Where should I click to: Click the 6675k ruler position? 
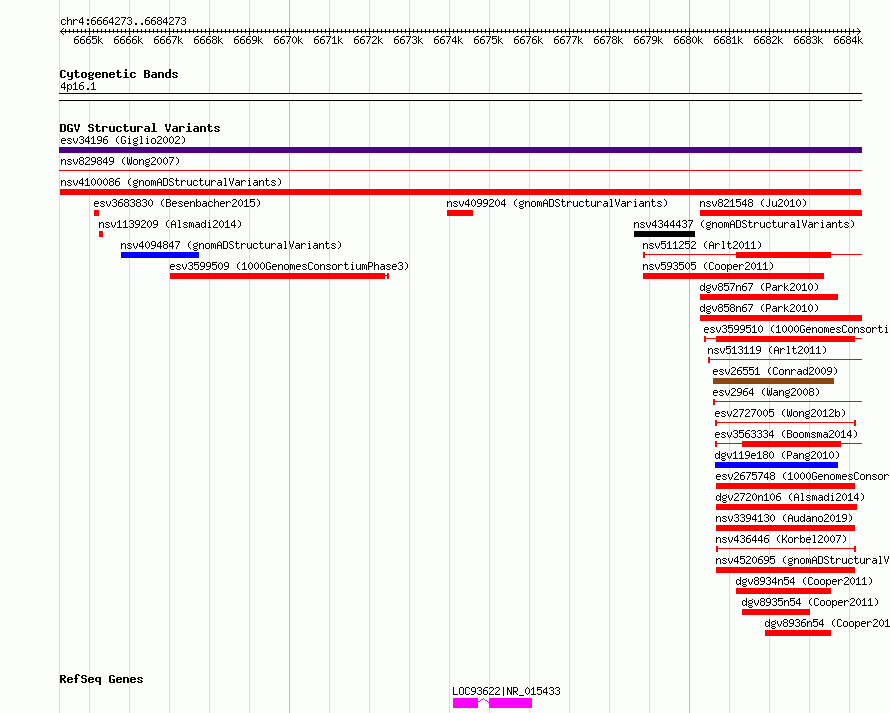point(488,40)
